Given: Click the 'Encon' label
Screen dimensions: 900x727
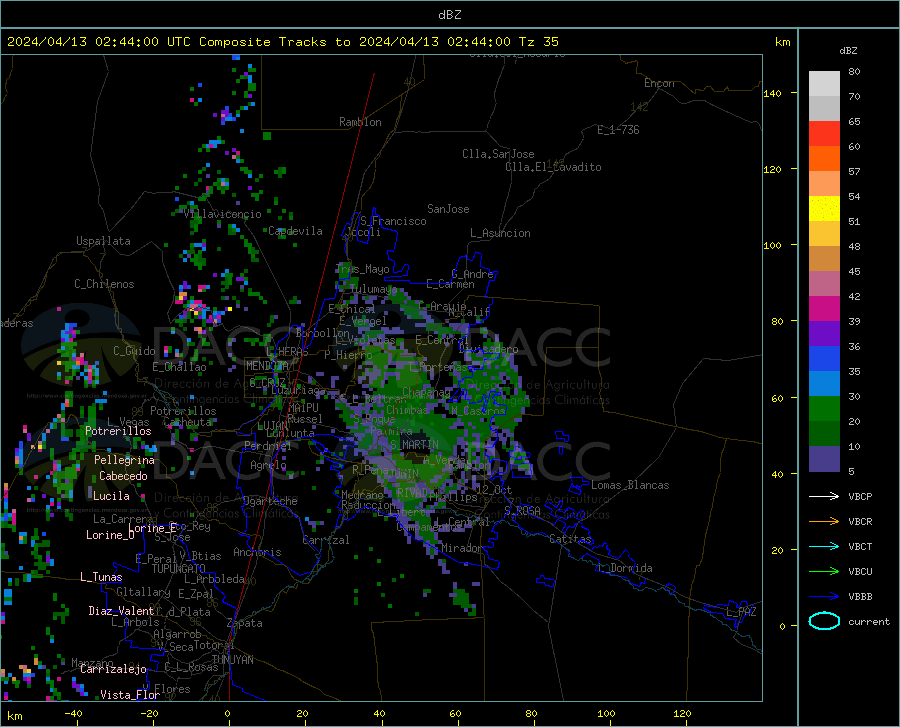Looking at the screenshot, I should tap(659, 83).
